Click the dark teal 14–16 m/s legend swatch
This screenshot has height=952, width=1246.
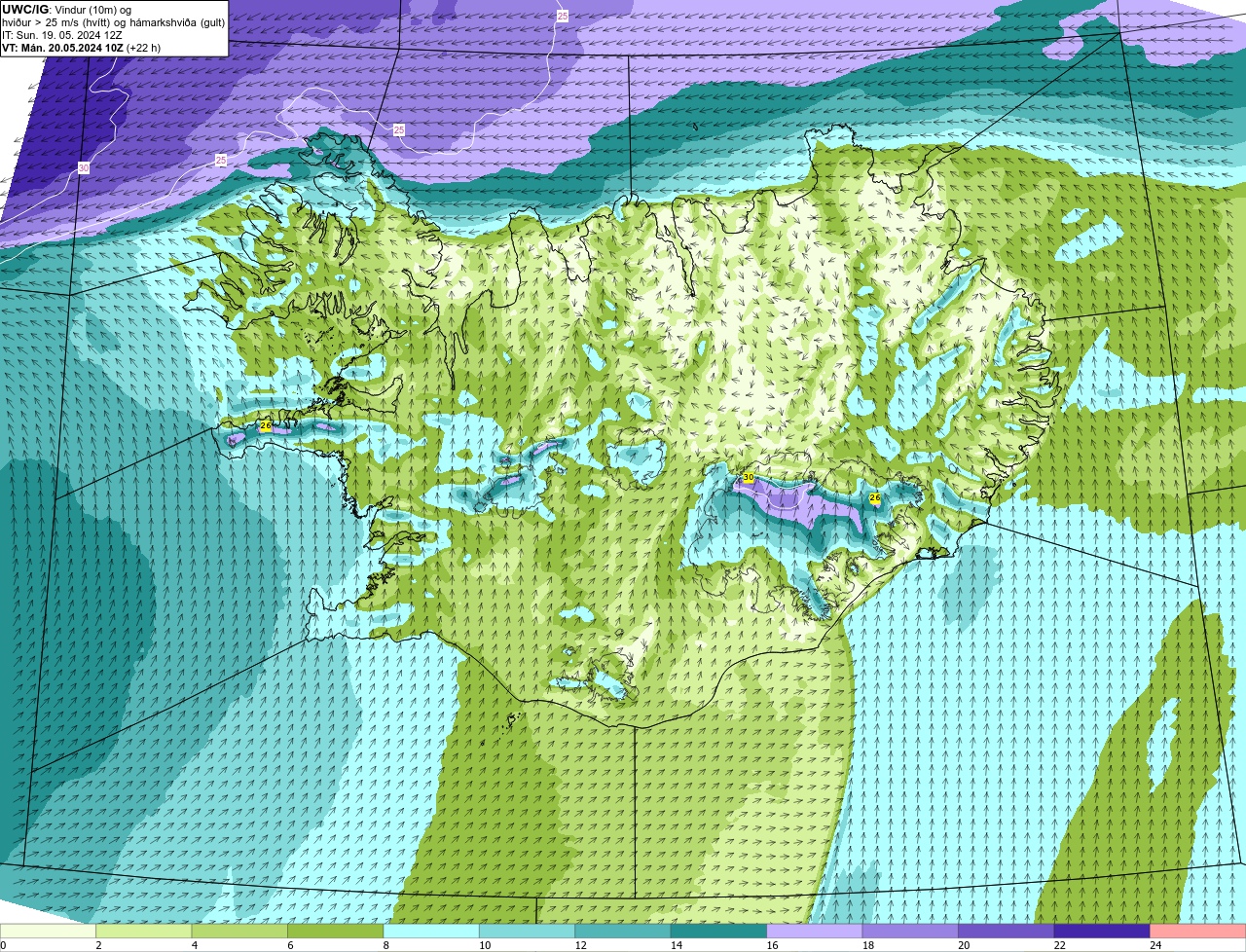coord(719,932)
